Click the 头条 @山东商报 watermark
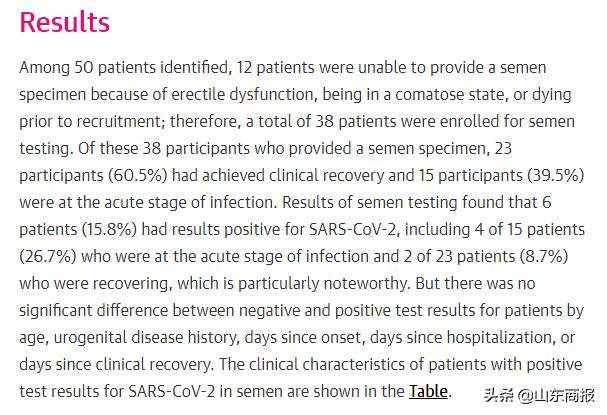The height and width of the screenshot is (415, 607). [x=541, y=394]
